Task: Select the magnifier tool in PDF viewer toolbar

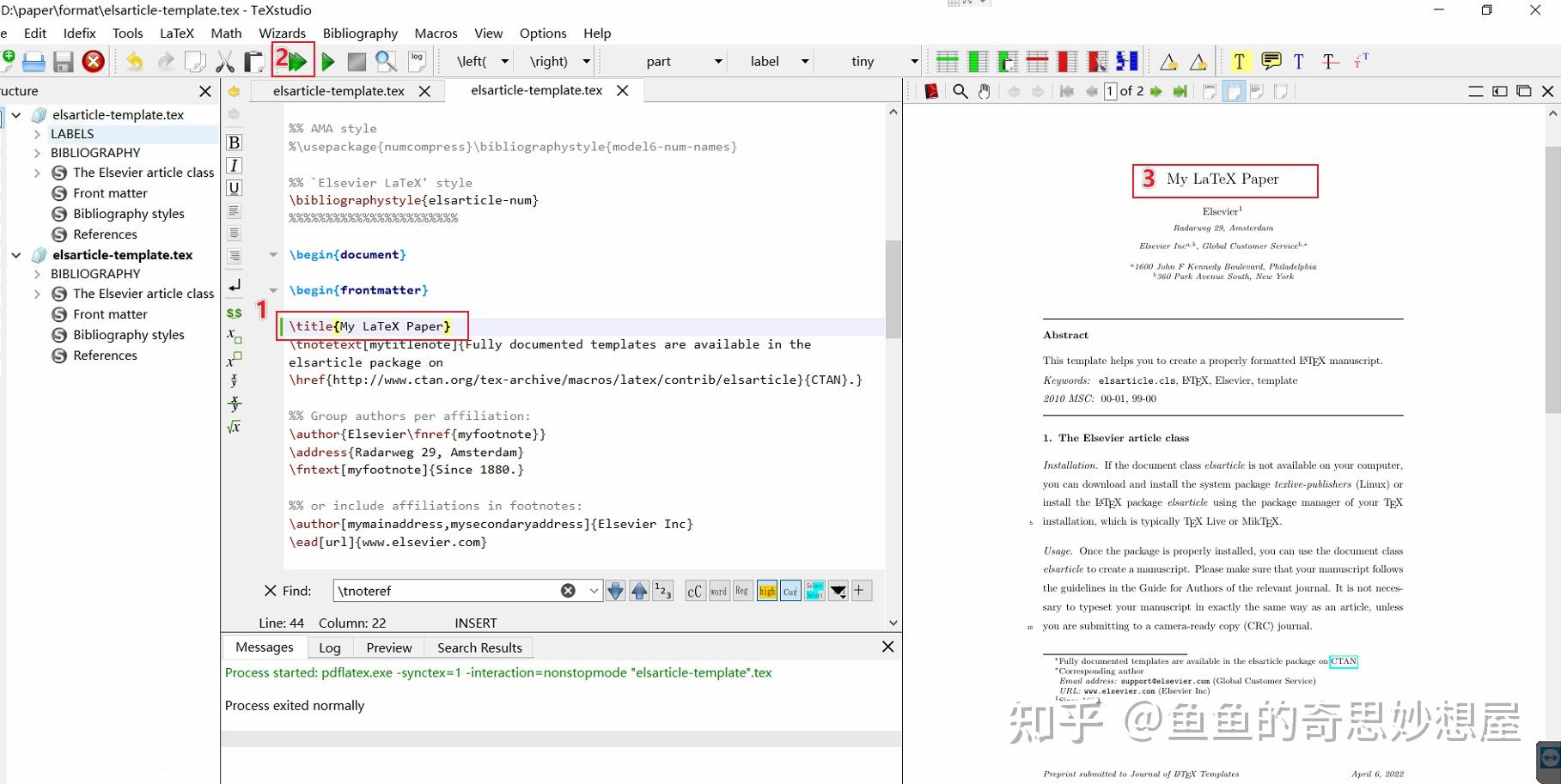Action: coord(960,90)
